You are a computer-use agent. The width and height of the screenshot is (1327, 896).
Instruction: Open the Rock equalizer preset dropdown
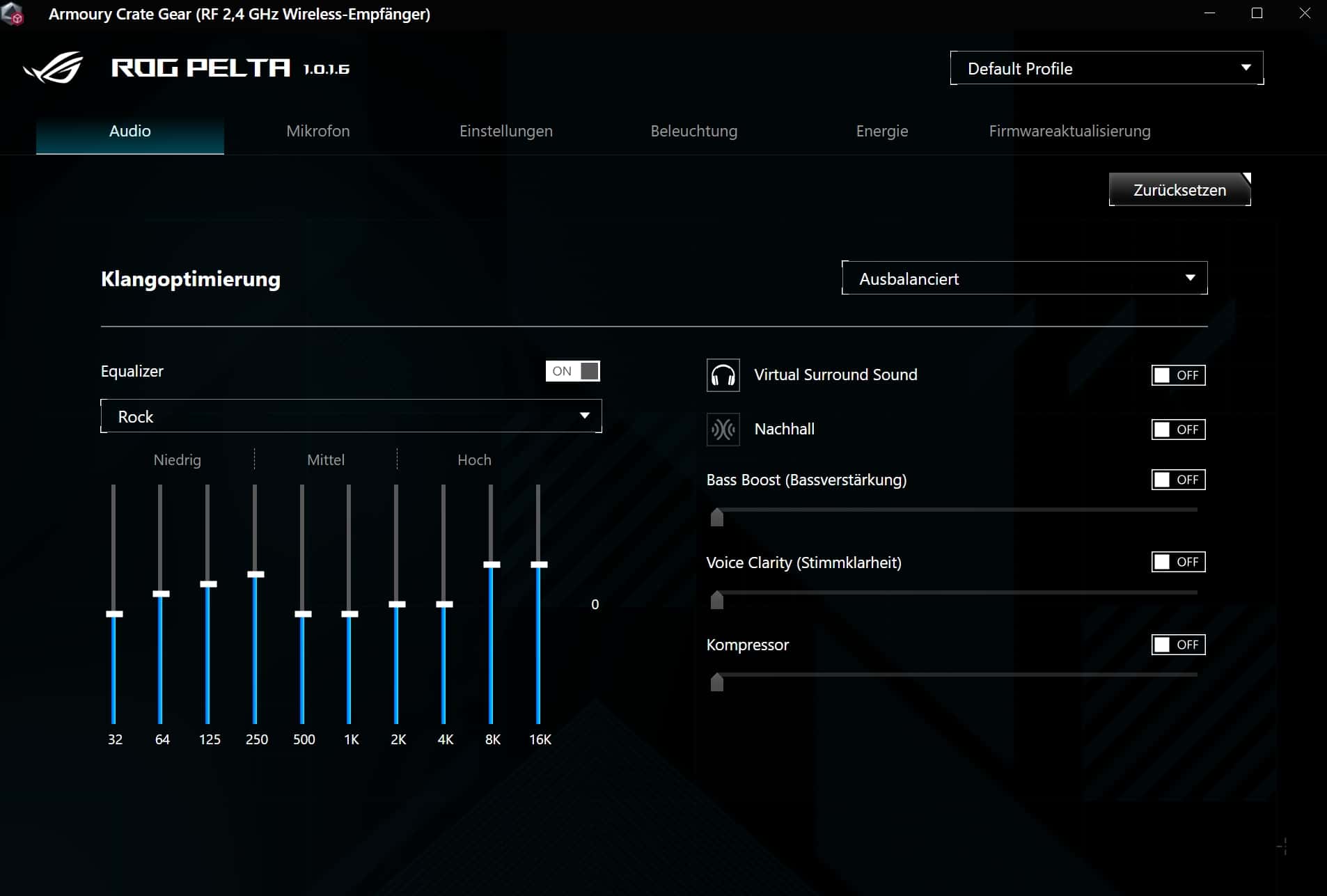[x=351, y=416]
